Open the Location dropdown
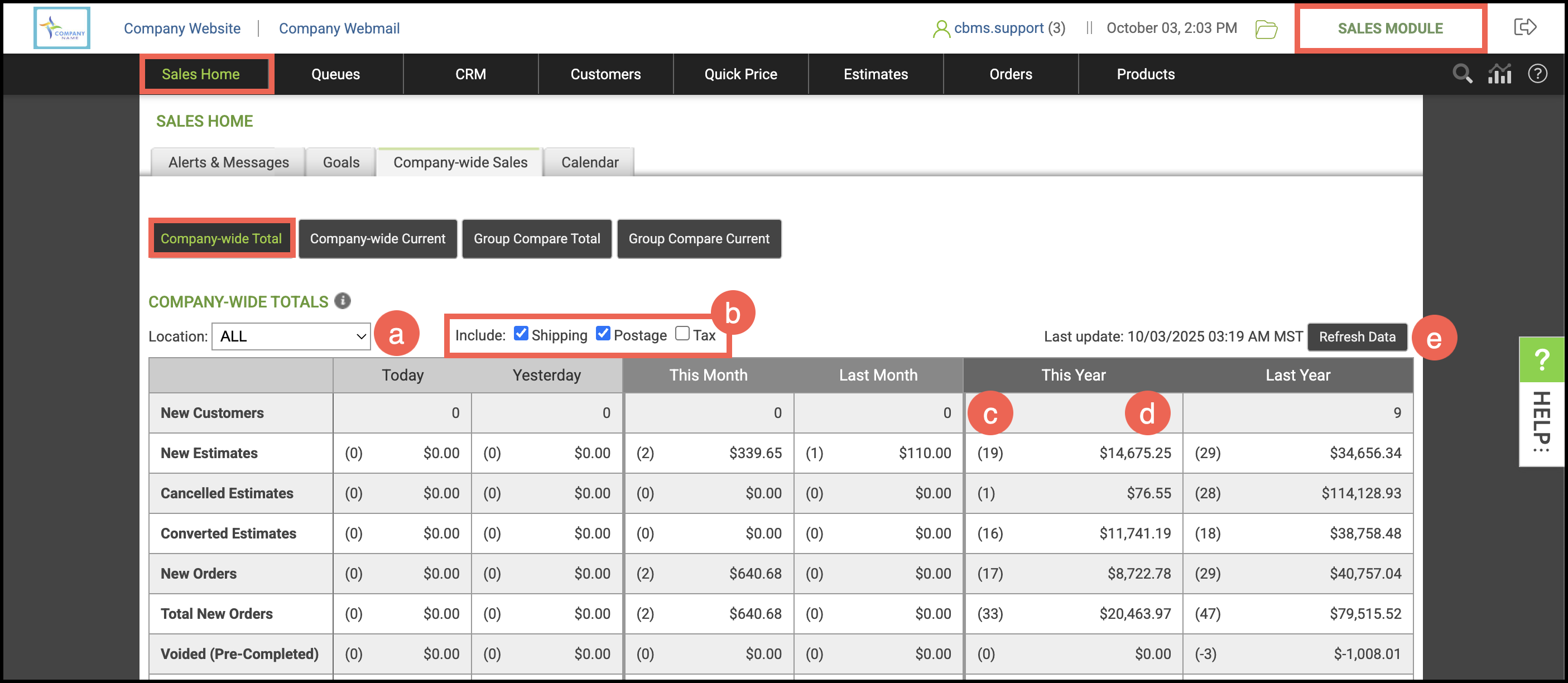Screen dimensions: 1568x683 pyautogui.click(x=291, y=336)
